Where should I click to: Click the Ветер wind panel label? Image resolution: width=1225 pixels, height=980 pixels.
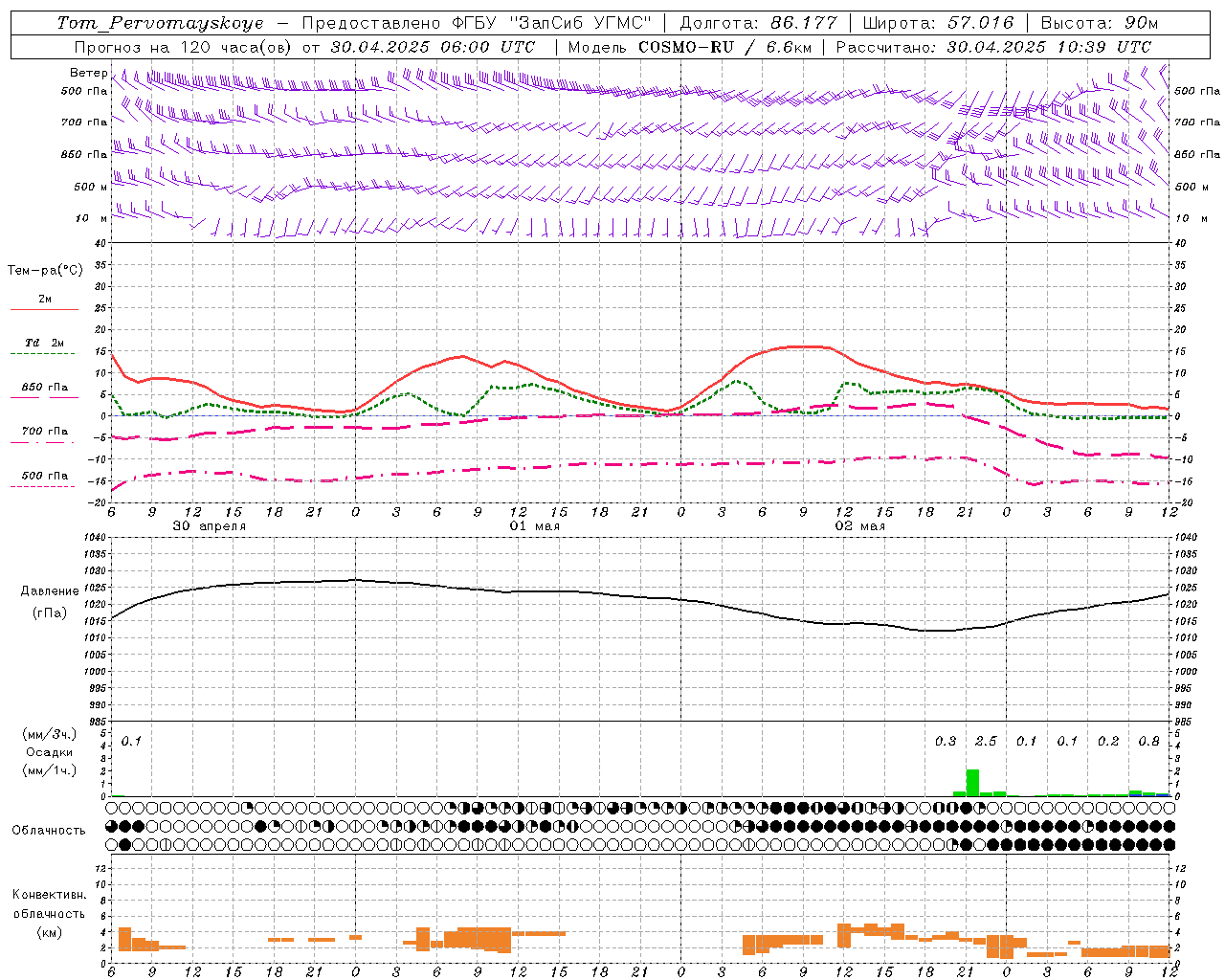coord(88,73)
